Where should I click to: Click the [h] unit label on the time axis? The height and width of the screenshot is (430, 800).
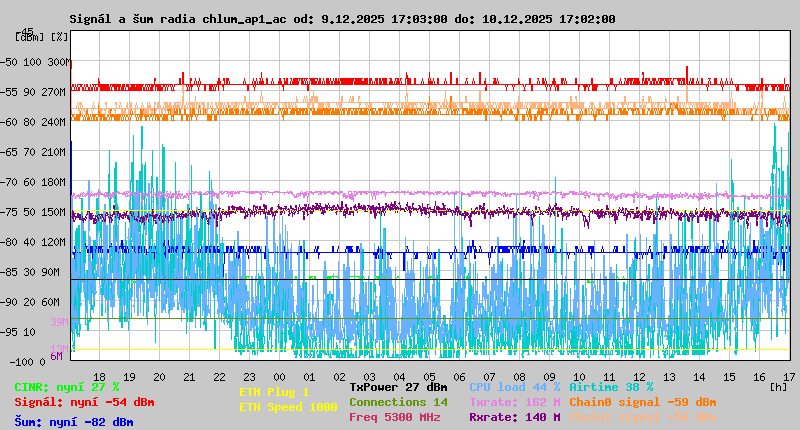778,385
